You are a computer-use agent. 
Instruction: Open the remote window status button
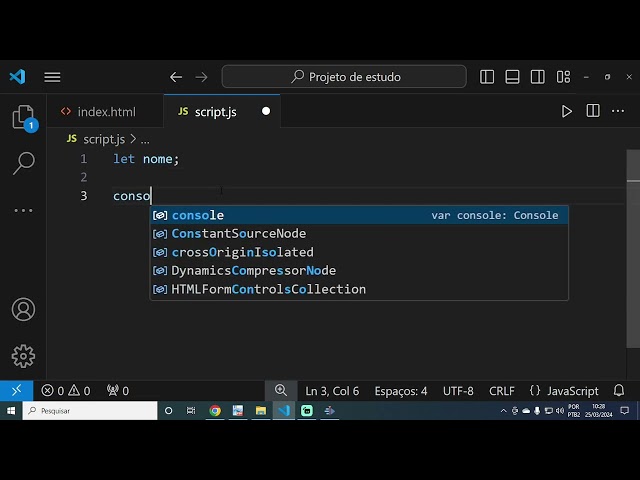click(16, 391)
